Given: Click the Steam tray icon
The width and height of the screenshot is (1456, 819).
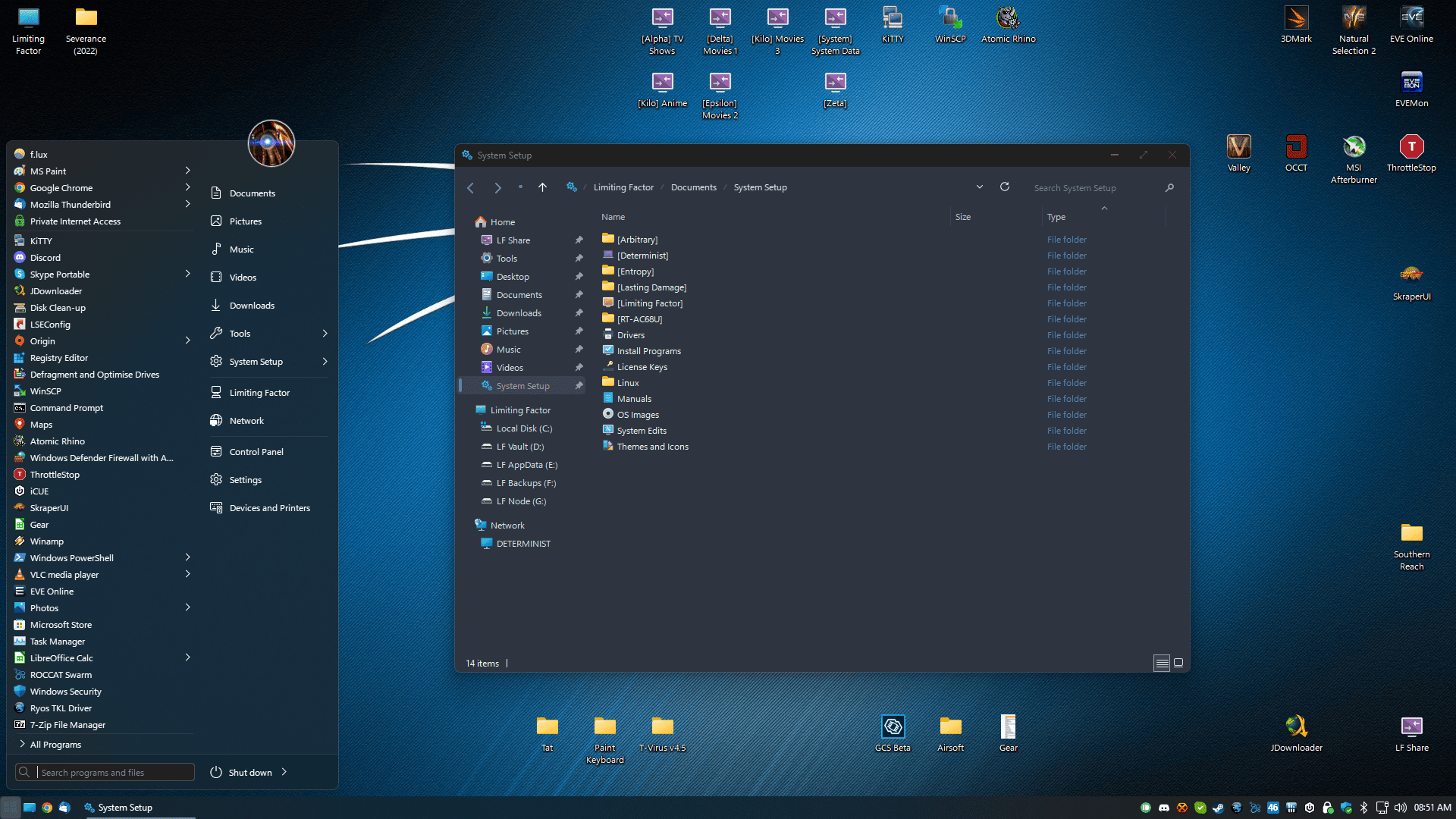Looking at the screenshot, I should point(1218,808).
